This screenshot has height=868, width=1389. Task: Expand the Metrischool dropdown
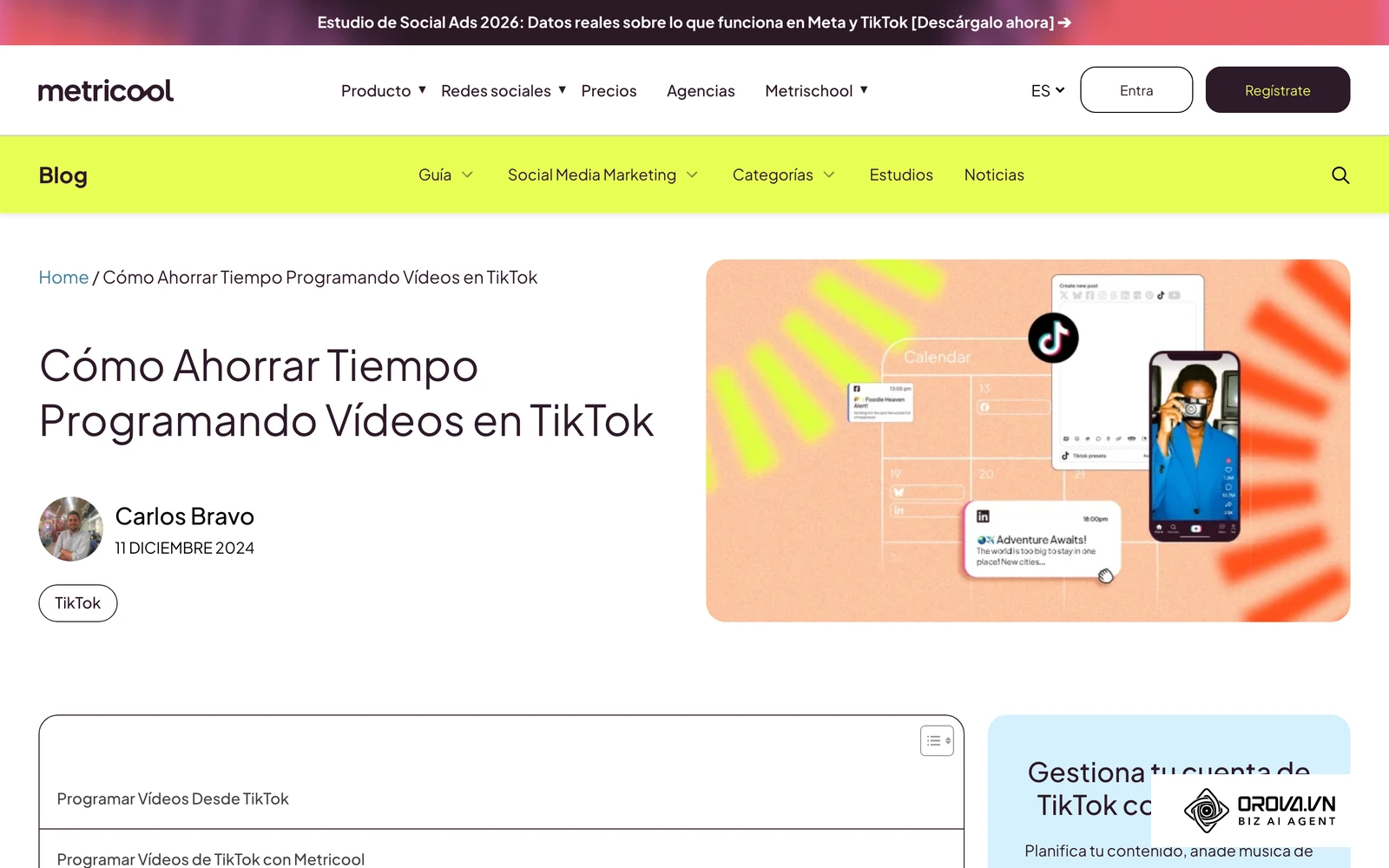click(x=816, y=90)
